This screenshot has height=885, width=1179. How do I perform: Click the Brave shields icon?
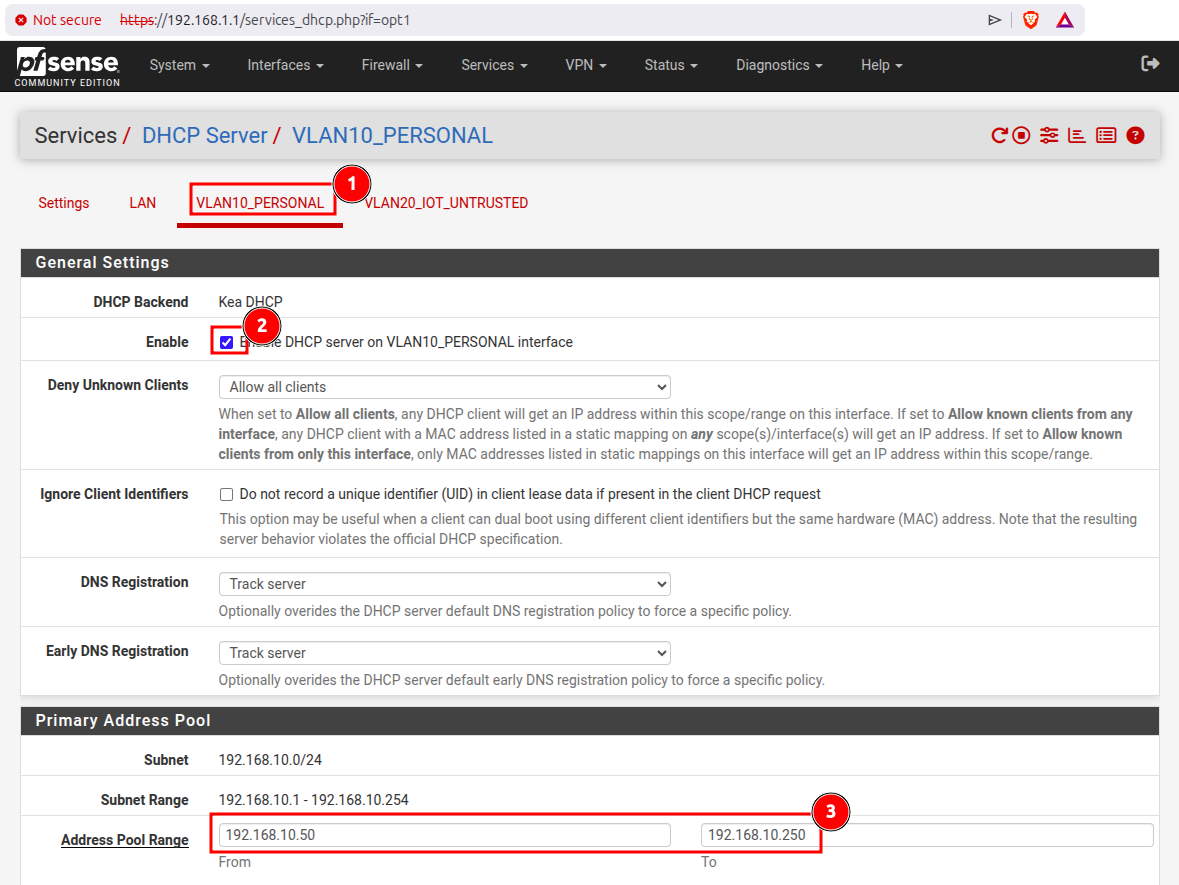click(x=1031, y=20)
